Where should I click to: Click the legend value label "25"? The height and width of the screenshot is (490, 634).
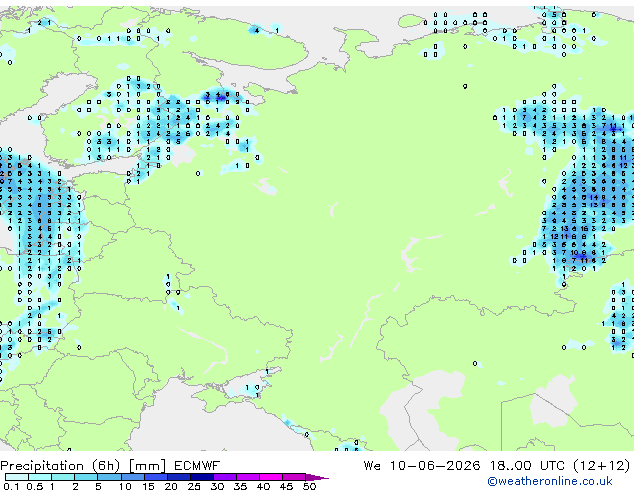[194, 486]
